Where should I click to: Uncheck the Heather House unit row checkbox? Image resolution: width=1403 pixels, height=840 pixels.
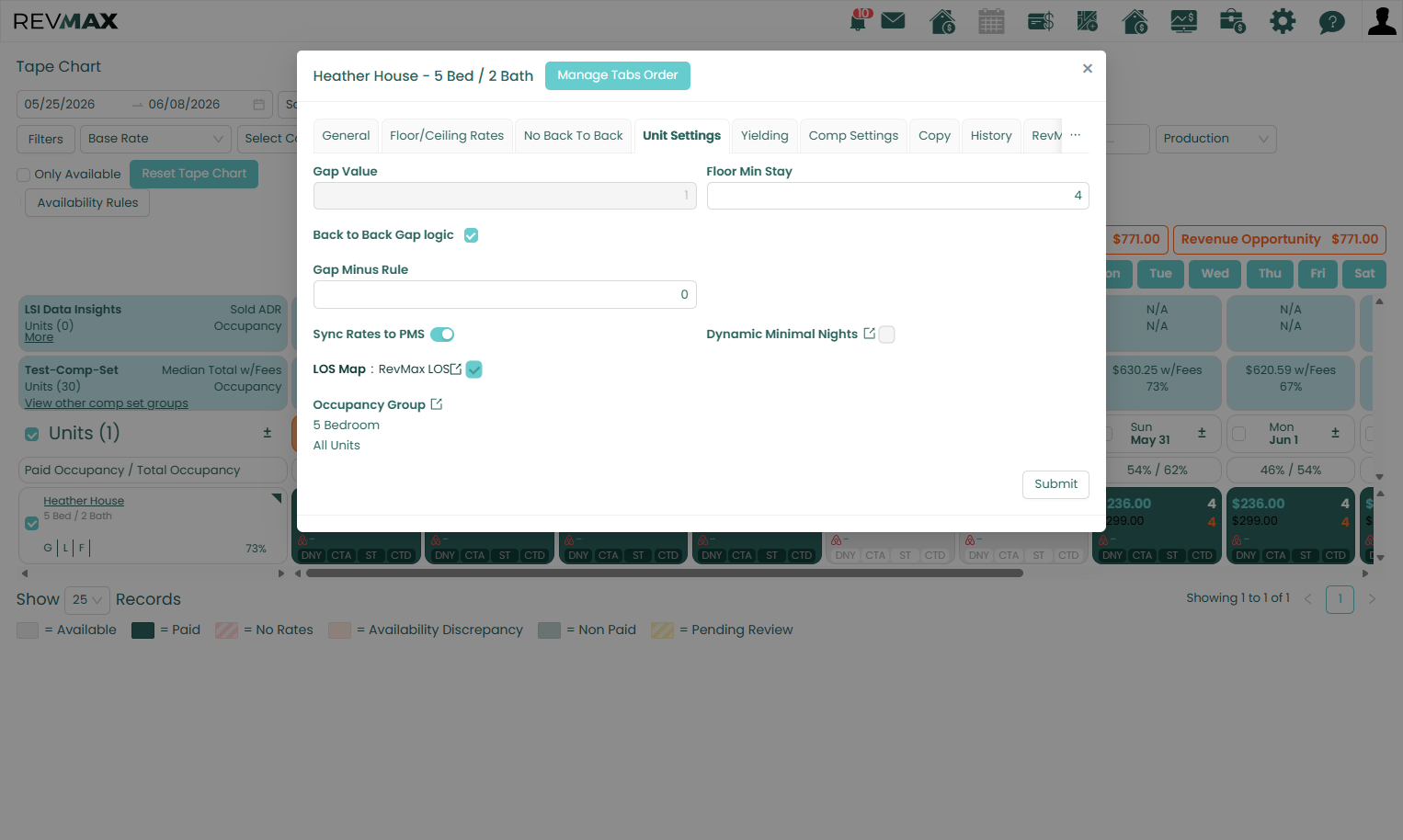32,523
